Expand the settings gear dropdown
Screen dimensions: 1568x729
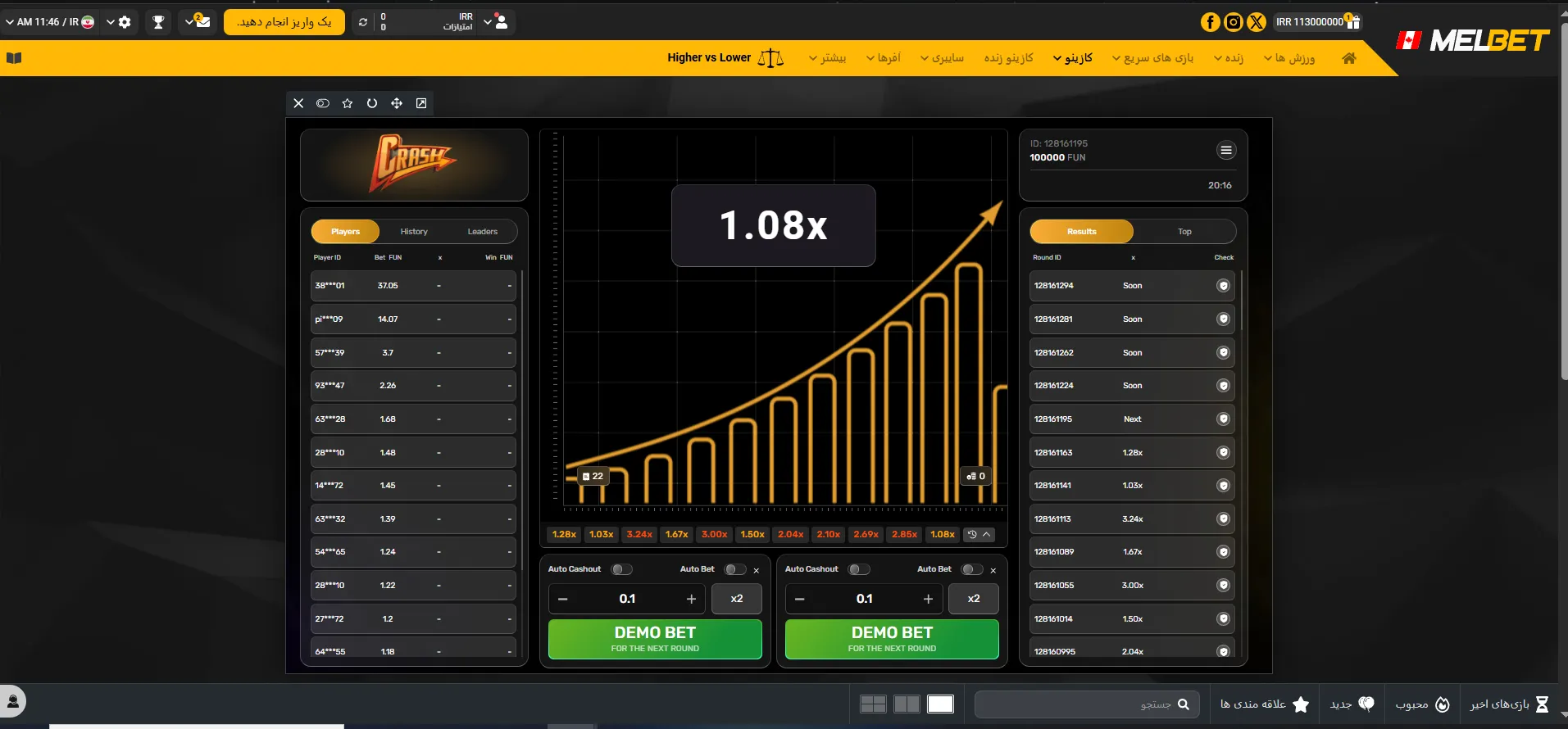pos(119,22)
